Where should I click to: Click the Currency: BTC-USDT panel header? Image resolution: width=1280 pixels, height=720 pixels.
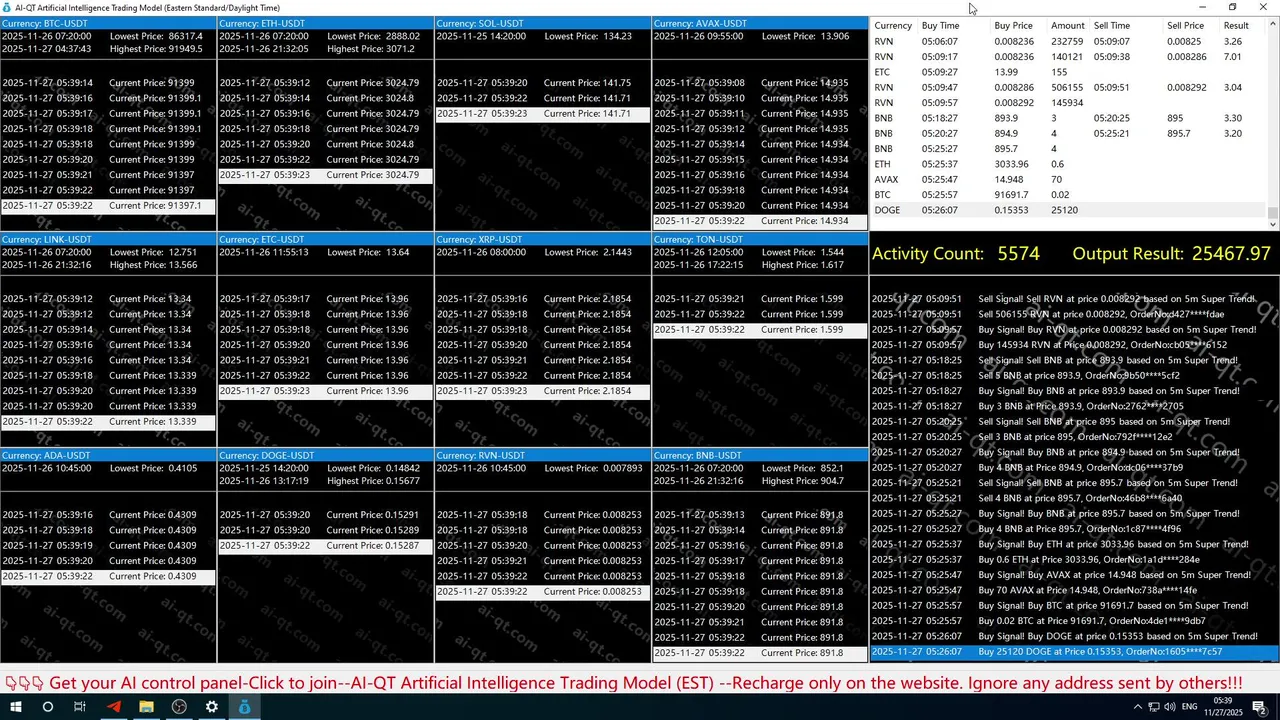pos(108,23)
